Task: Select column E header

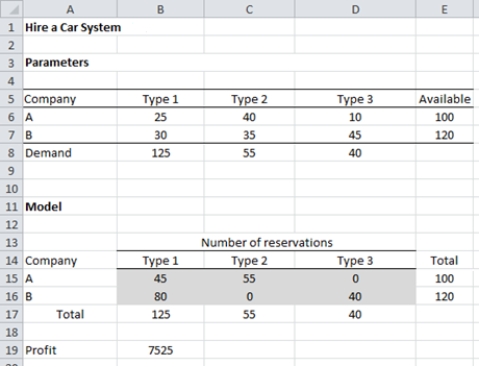Action: 444,9
